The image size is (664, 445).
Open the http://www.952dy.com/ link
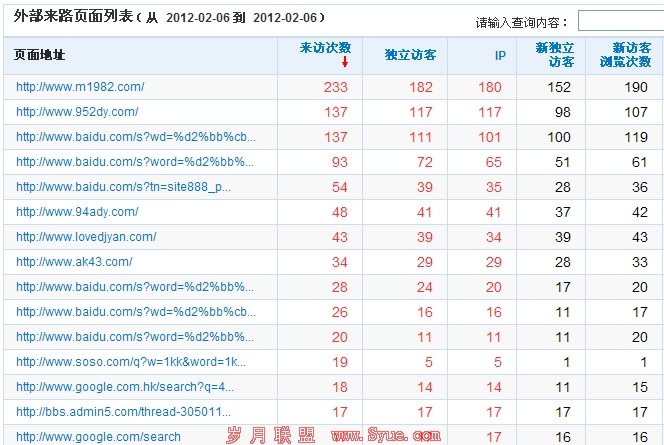click(x=77, y=112)
